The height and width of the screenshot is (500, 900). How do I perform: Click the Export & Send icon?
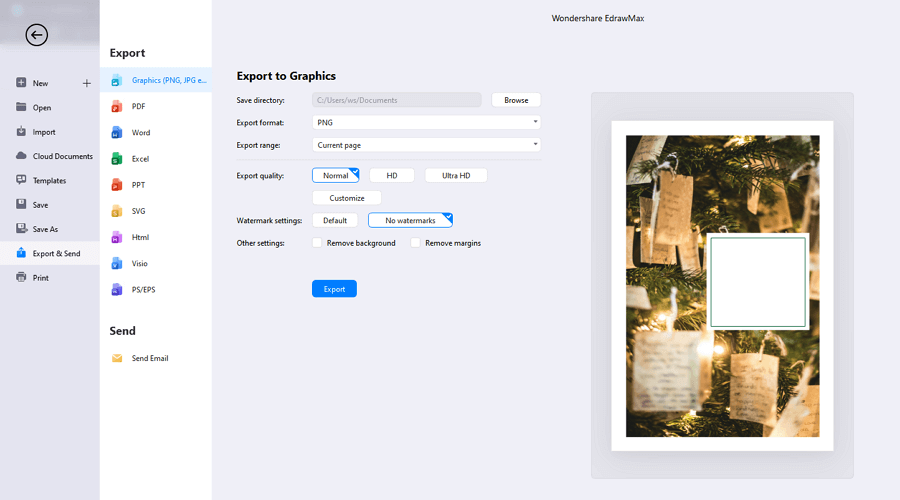coord(21,253)
